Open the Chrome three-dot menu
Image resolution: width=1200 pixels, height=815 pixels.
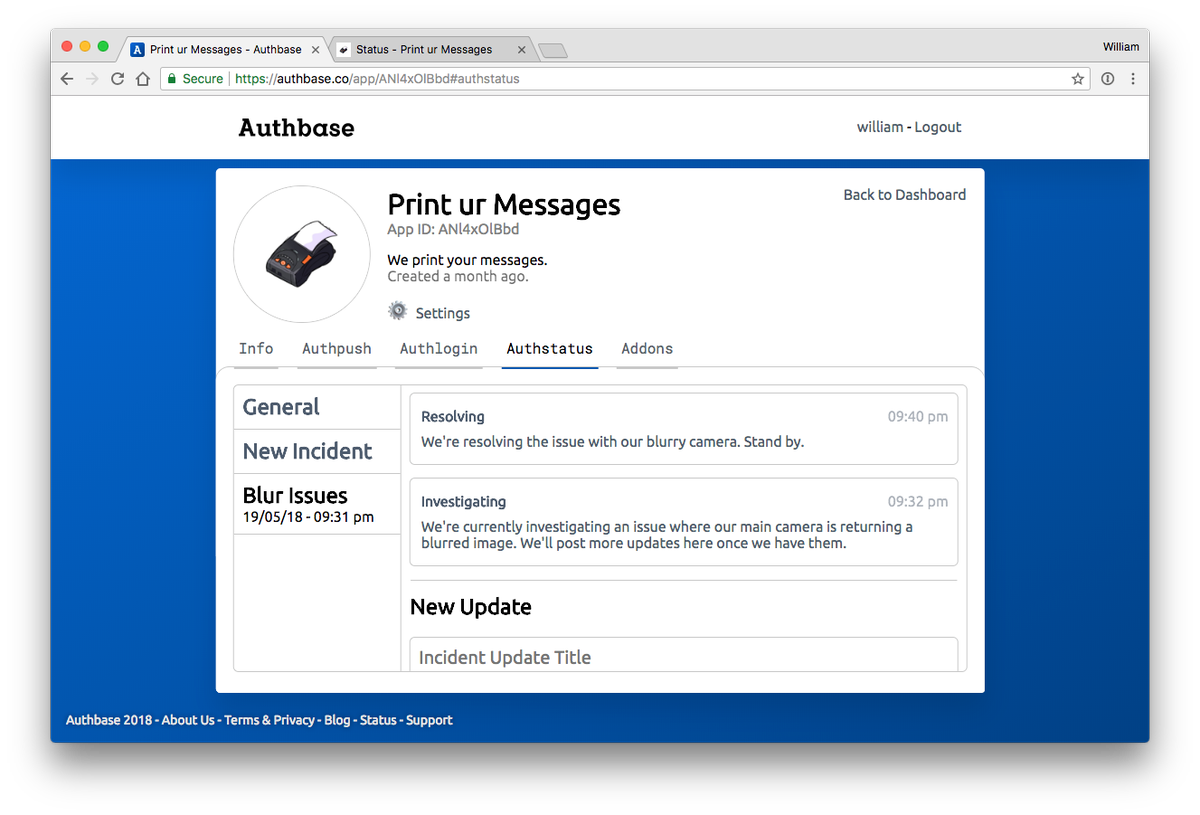[x=1133, y=78]
